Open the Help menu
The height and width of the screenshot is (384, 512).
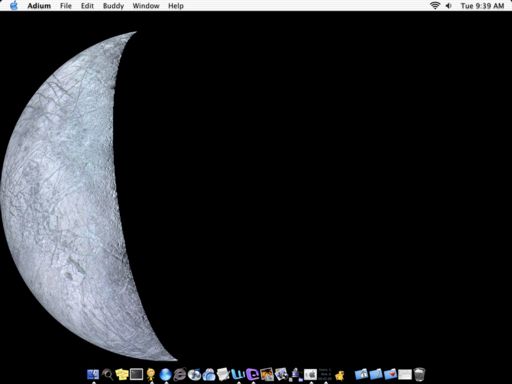point(176,6)
